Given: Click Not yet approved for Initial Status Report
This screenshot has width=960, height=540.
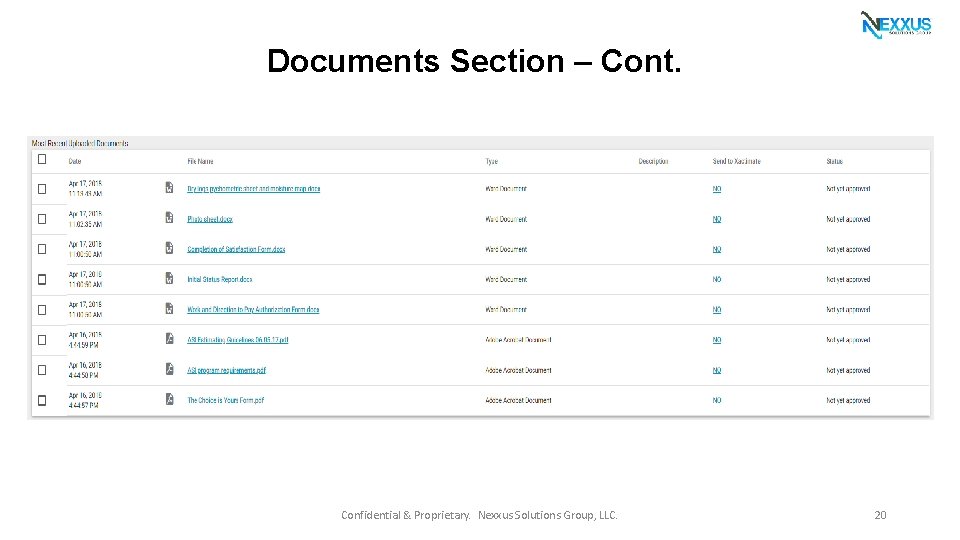Looking at the screenshot, I should pos(848,279).
